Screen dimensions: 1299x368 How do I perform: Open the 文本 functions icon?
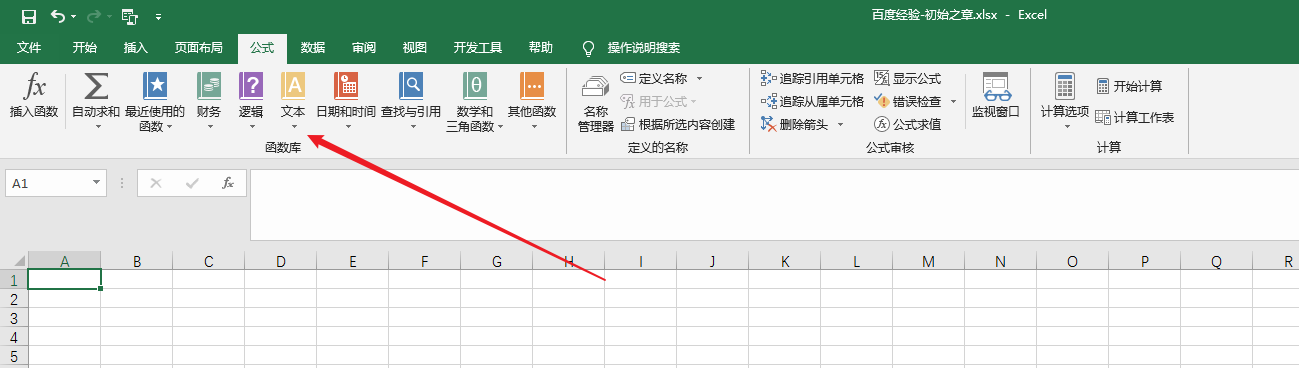pyautogui.click(x=293, y=86)
